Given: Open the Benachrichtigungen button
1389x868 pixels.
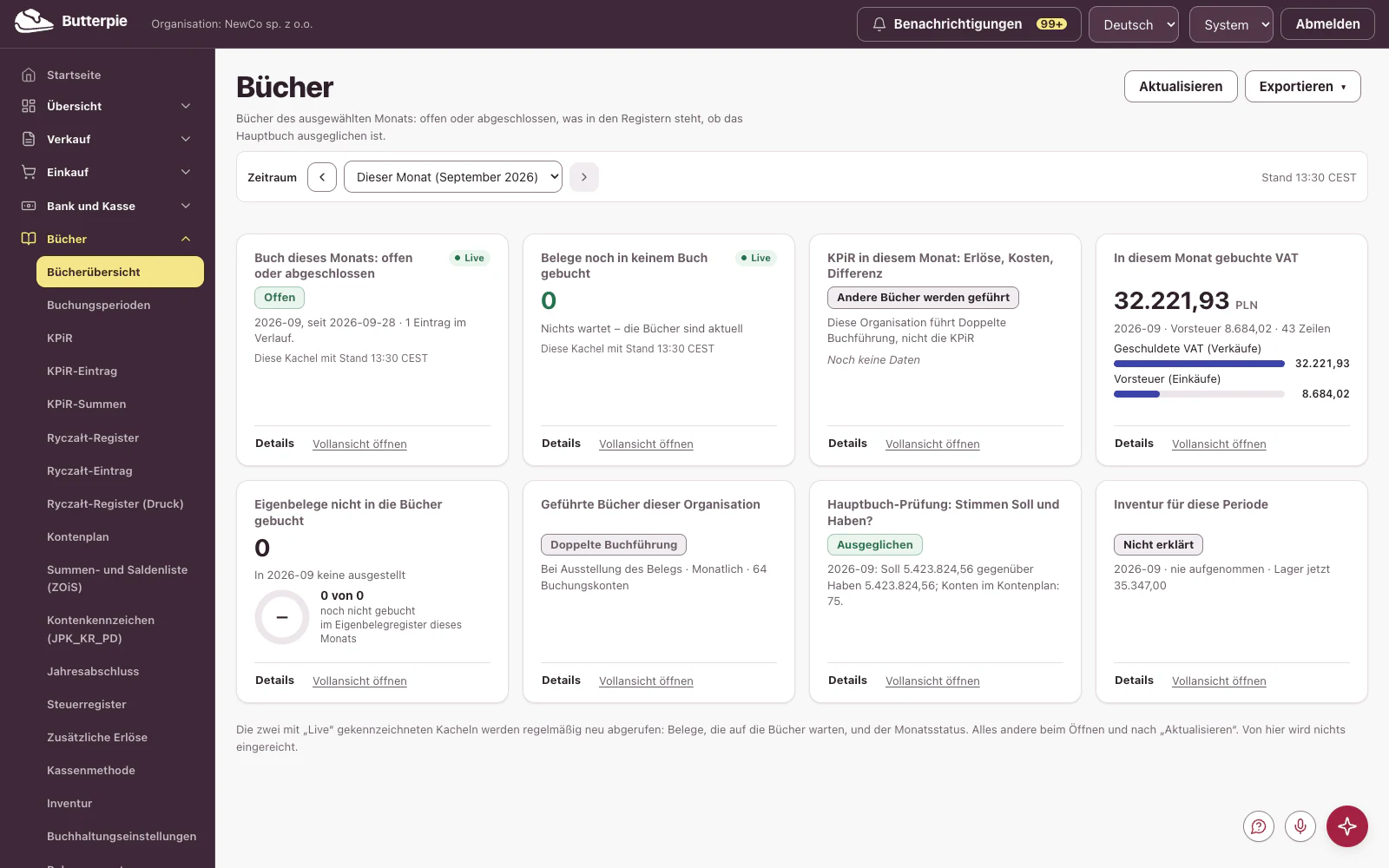Looking at the screenshot, I should point(969,24).
